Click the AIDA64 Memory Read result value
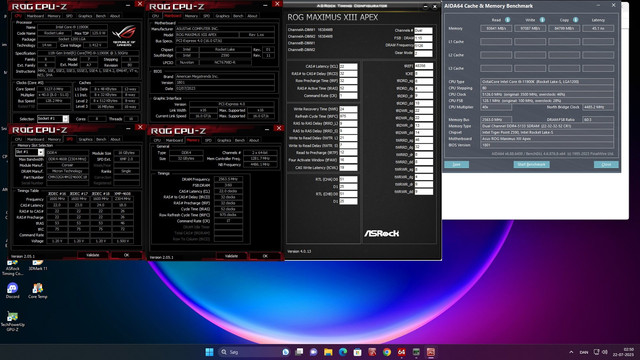 tap(496, 28)
